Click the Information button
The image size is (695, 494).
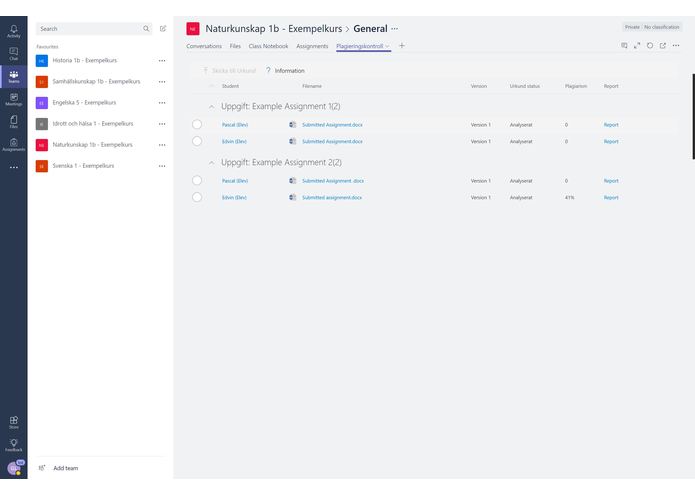285,70
